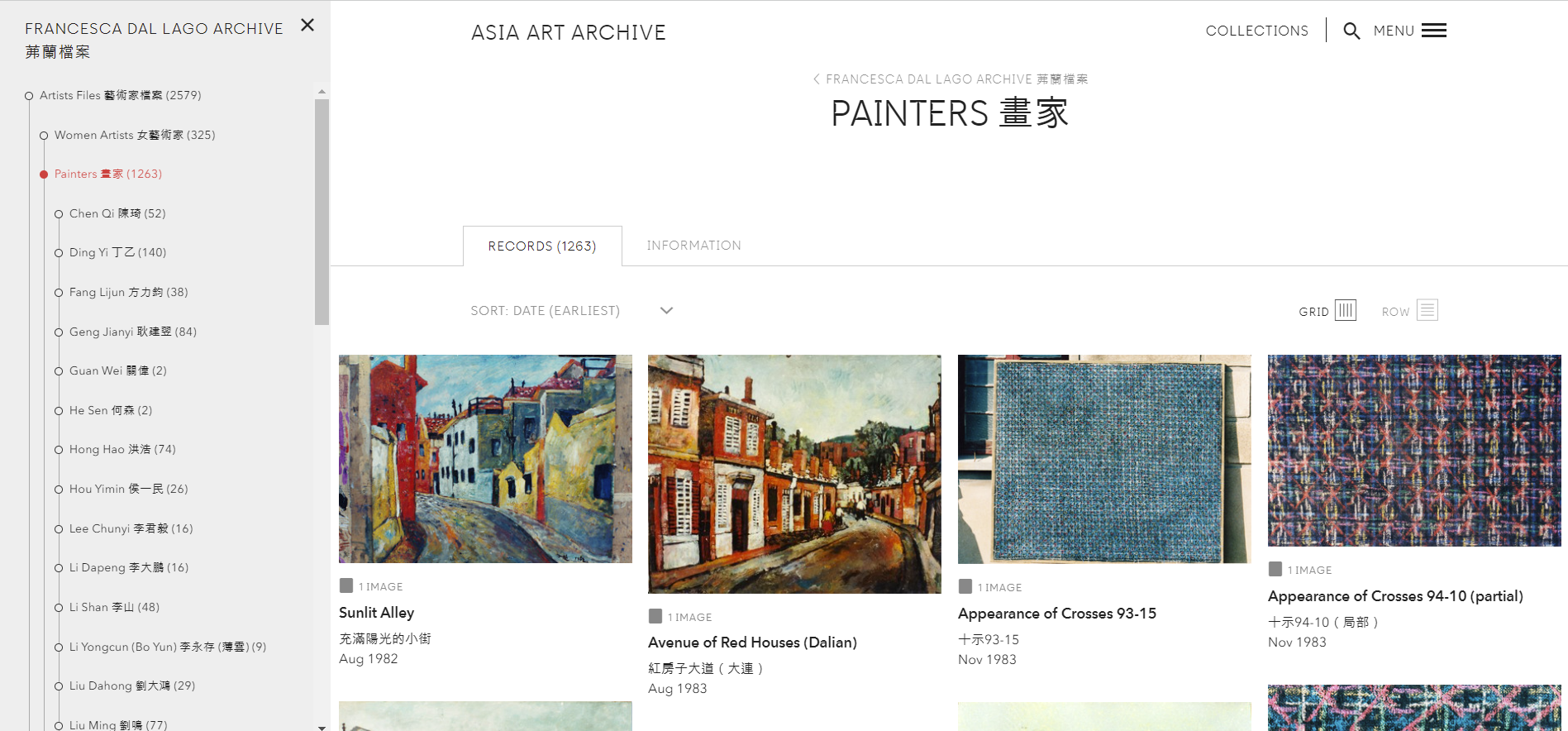Screen dimensions: 1568x731
Task: Click sidebar scrollbar down arrow
Action: [x=322, y=727]
